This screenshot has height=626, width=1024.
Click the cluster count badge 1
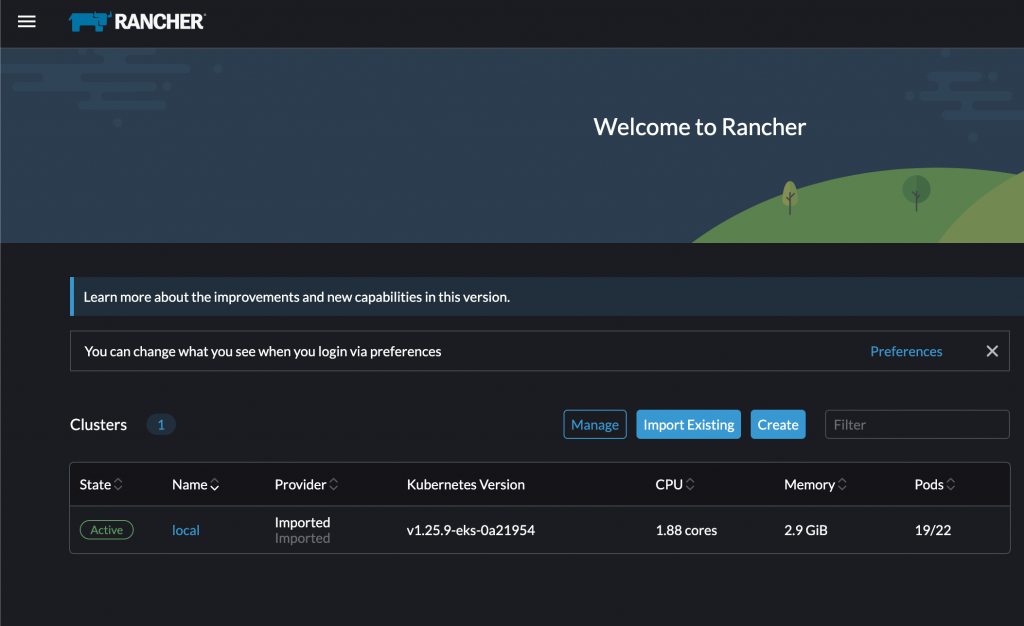pyautogui.click(x=161, y=424)
